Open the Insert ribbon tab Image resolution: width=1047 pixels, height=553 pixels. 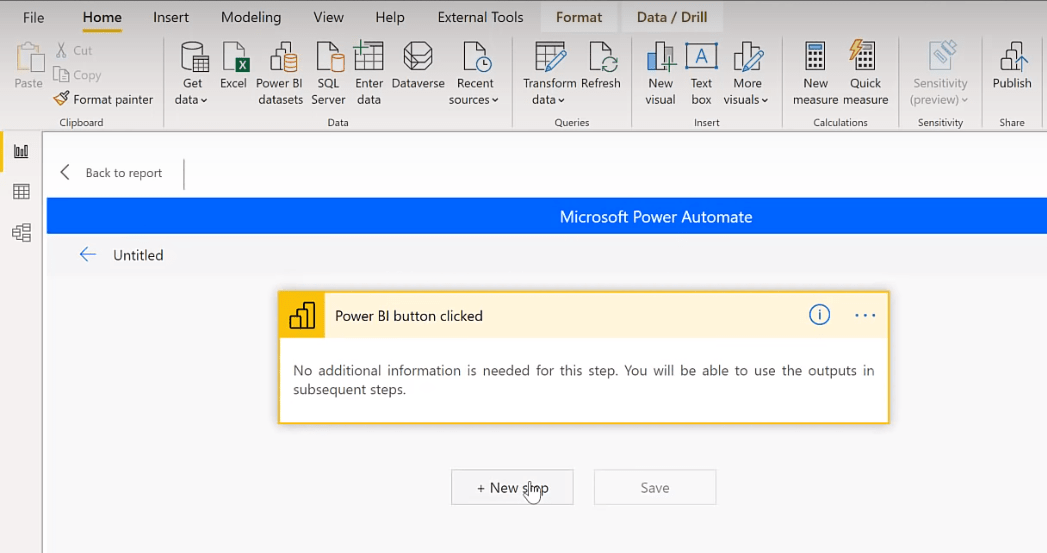[171, 17]
